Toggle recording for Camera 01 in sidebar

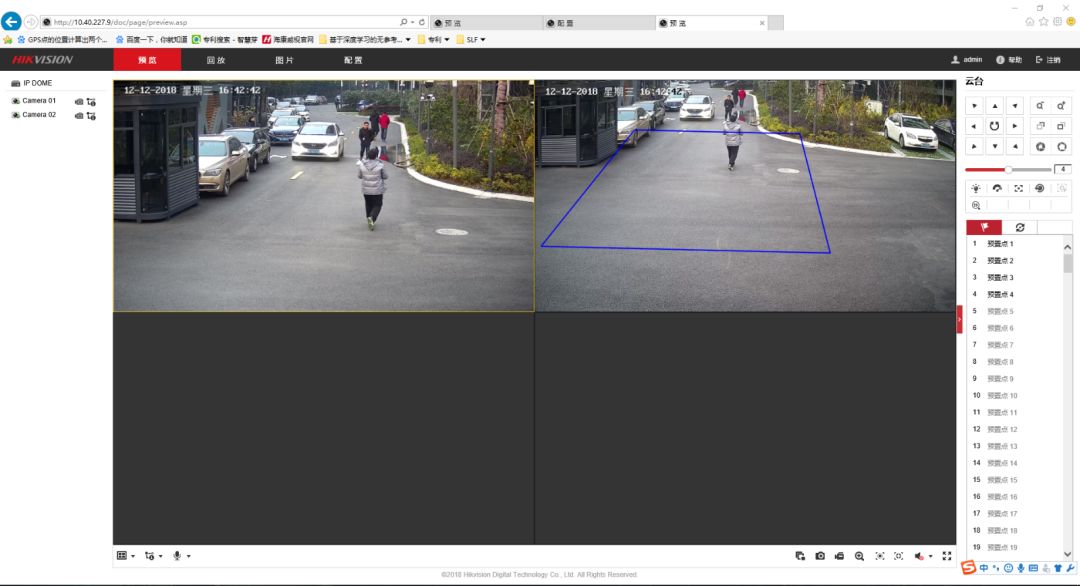click(x=79, y=101)
